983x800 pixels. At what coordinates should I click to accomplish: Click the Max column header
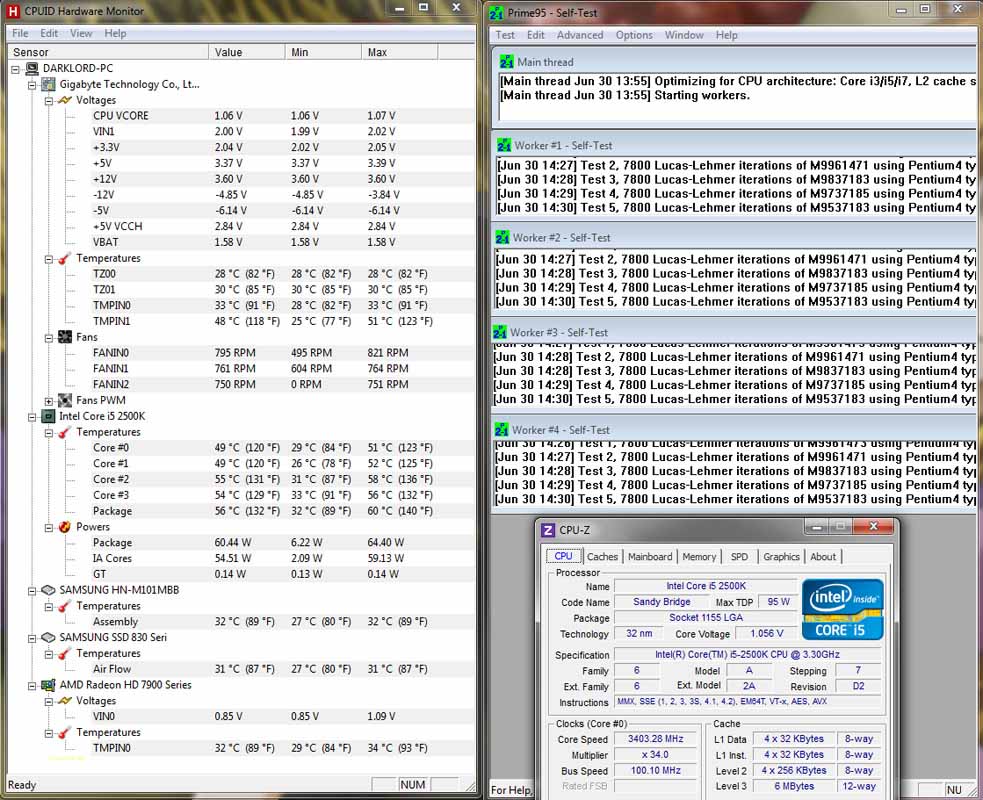399,52
